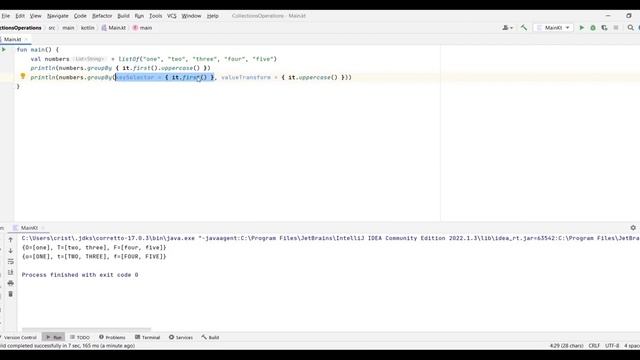Open the Run menu

[139, 16]
